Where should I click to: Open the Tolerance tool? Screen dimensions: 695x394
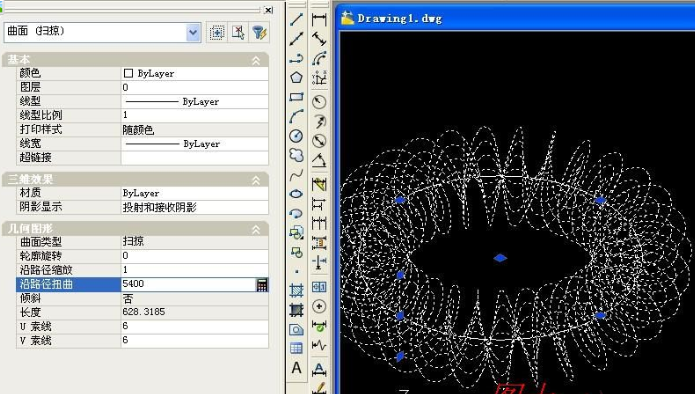tap(319, 287)
